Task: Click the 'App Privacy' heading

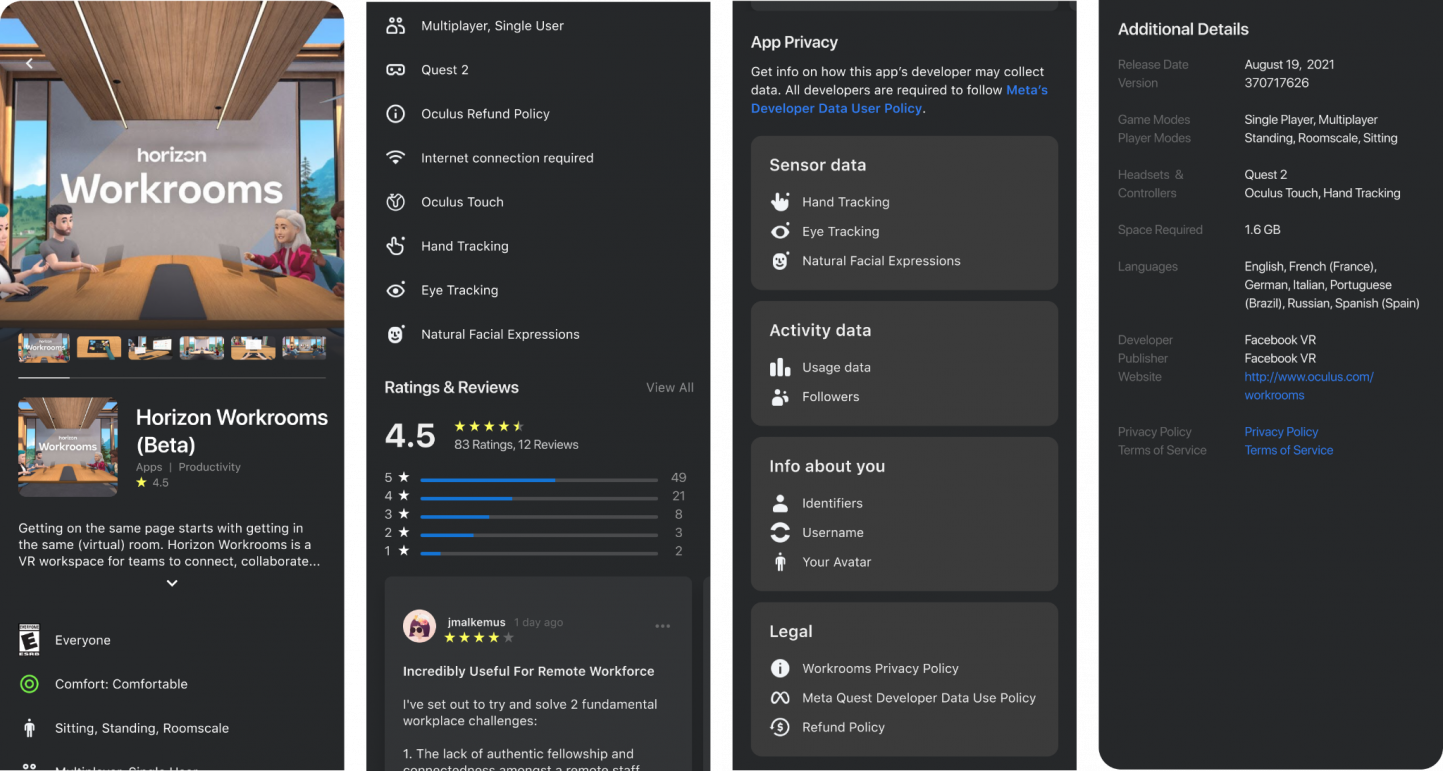Action: (x=794, y=42)
